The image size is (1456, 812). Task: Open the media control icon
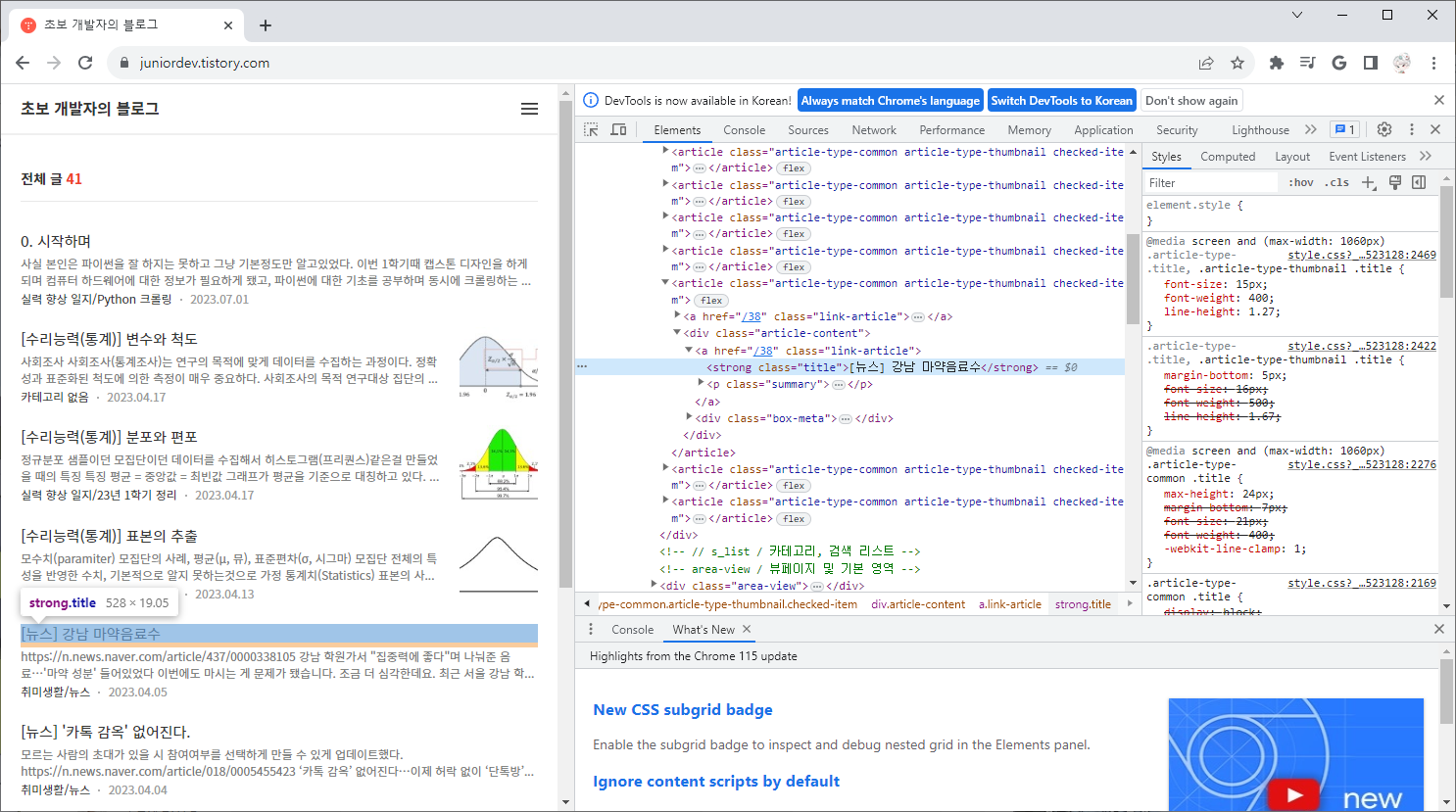point(1307,63)
